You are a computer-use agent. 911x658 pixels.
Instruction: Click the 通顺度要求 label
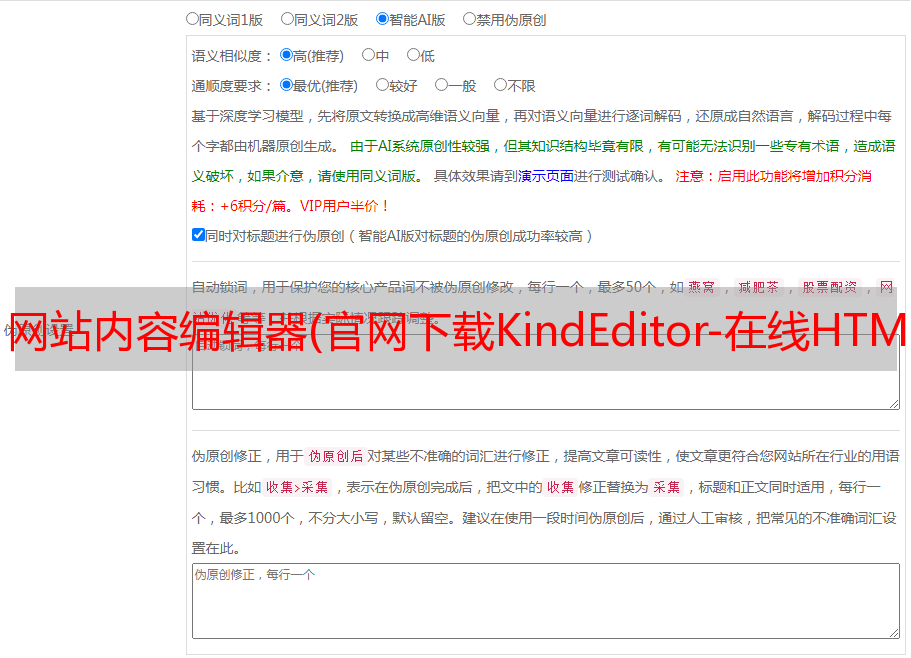click(231, 87)
